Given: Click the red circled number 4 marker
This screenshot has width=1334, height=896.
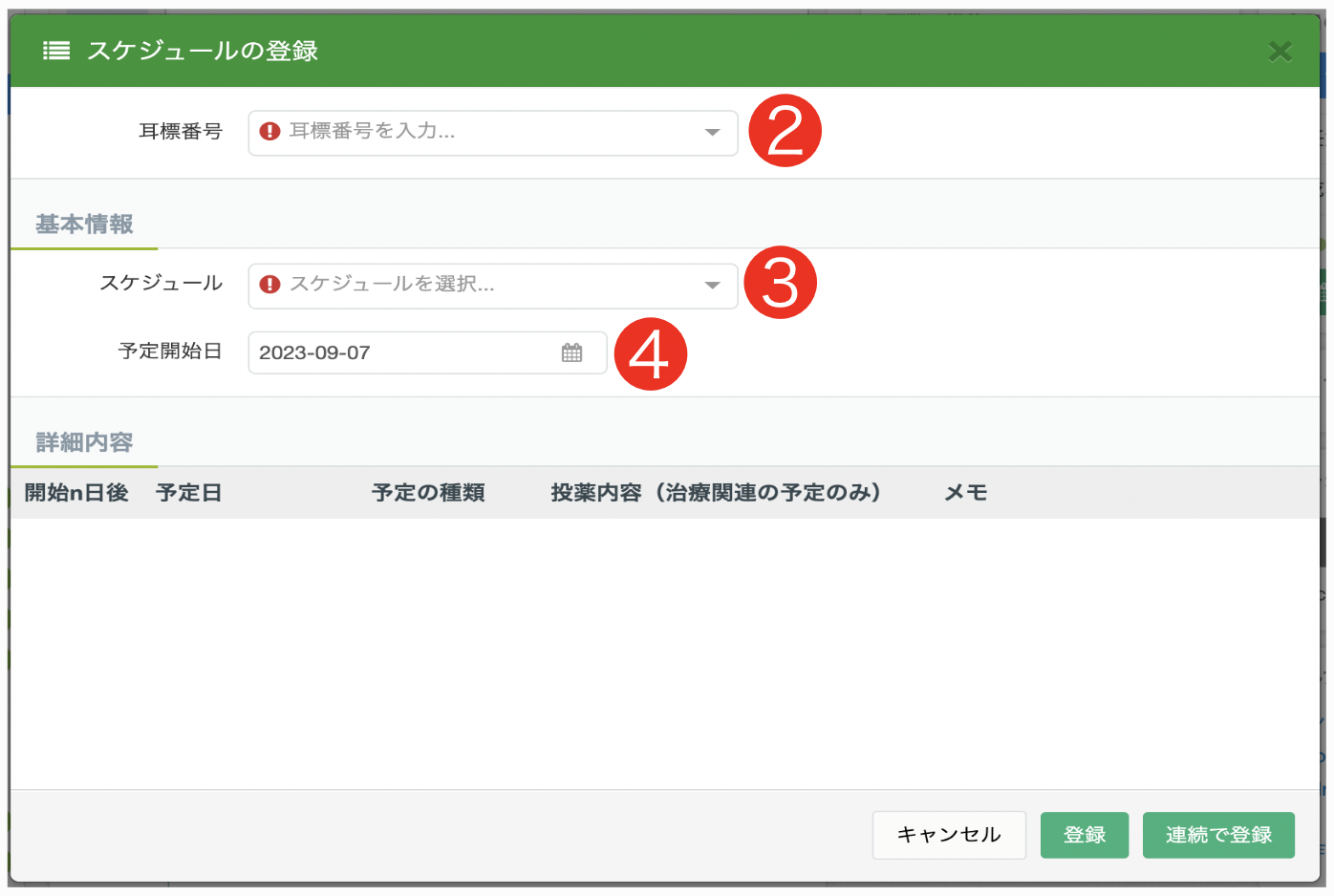Looking at the screenshot, I should (650, 354).
